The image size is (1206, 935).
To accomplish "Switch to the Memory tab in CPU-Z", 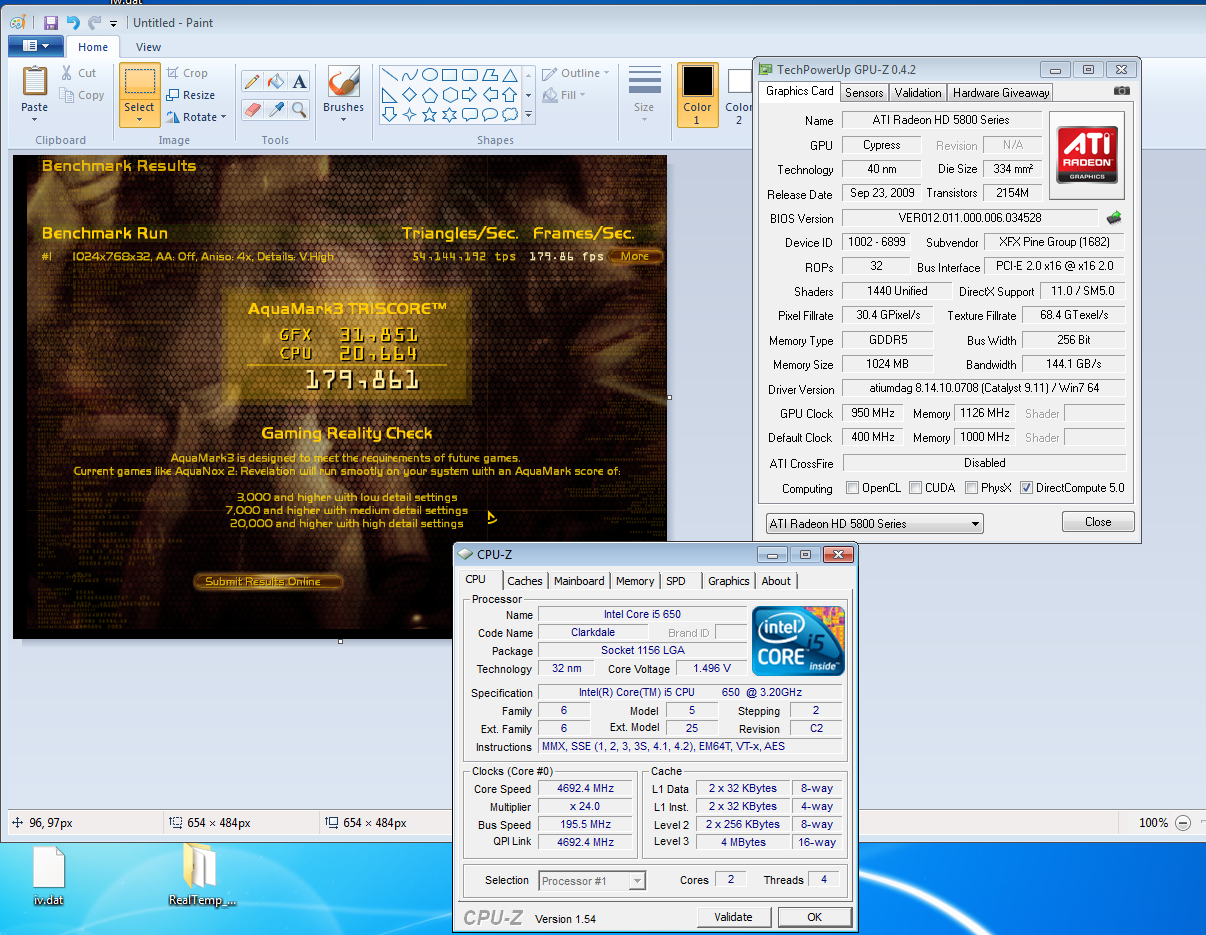I will pos(635,581).
